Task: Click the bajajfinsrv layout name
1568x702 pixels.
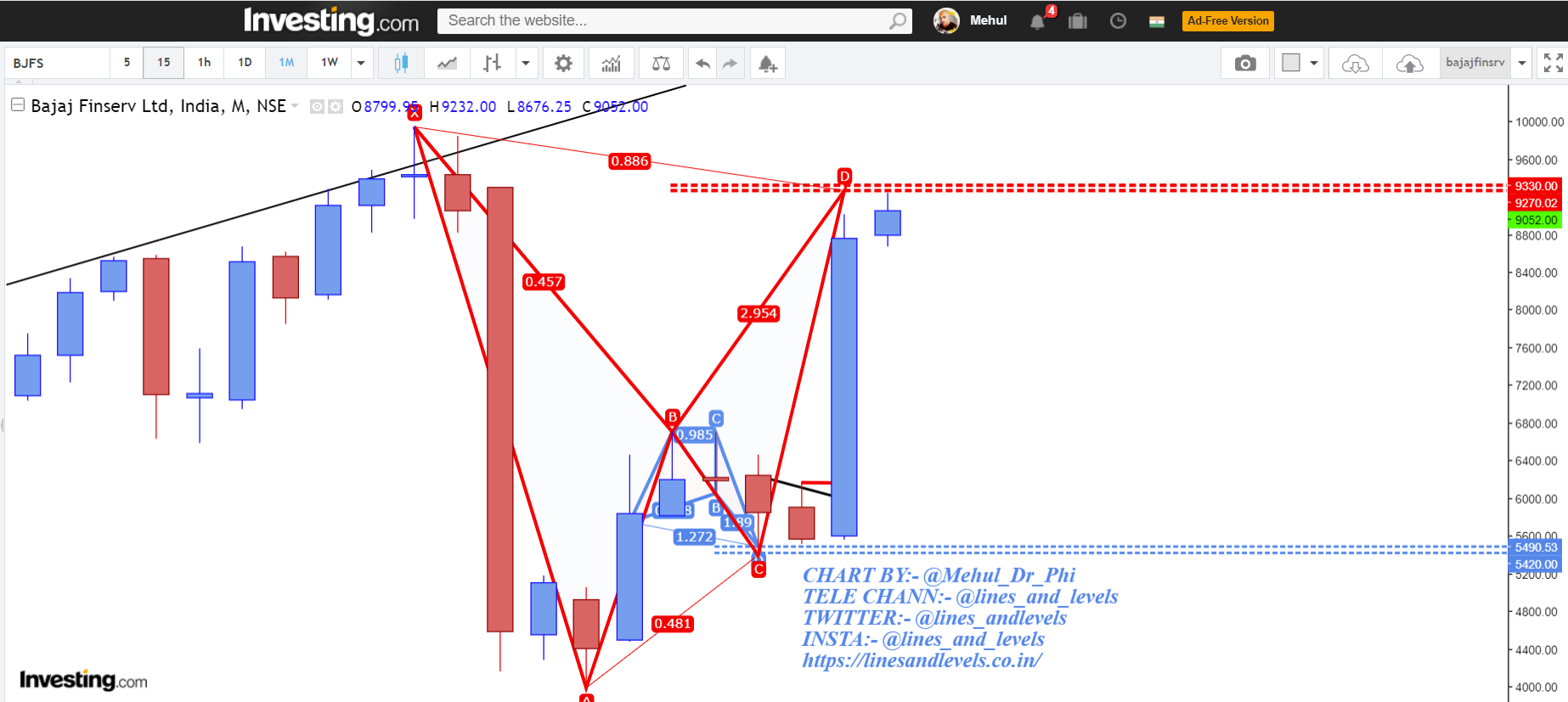Action: coord(1475,63)
